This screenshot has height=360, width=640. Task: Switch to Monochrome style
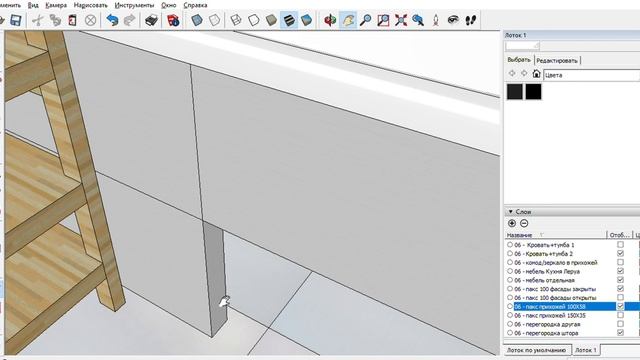pos(307,20)
